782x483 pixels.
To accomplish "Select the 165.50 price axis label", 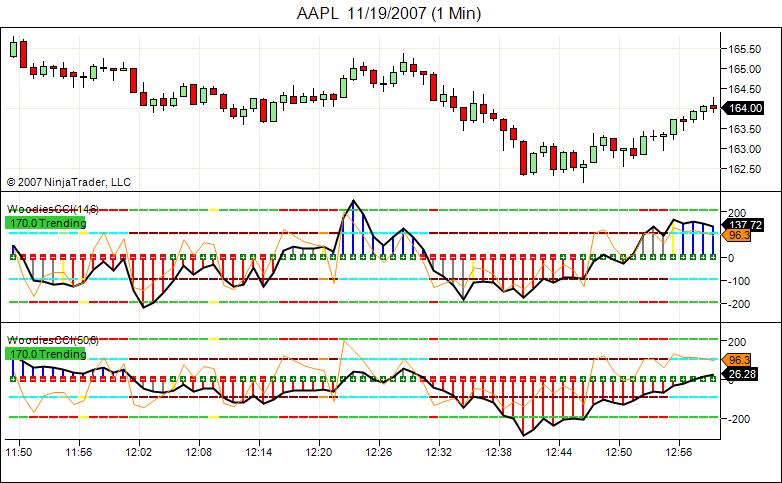I will pos(745,49).
